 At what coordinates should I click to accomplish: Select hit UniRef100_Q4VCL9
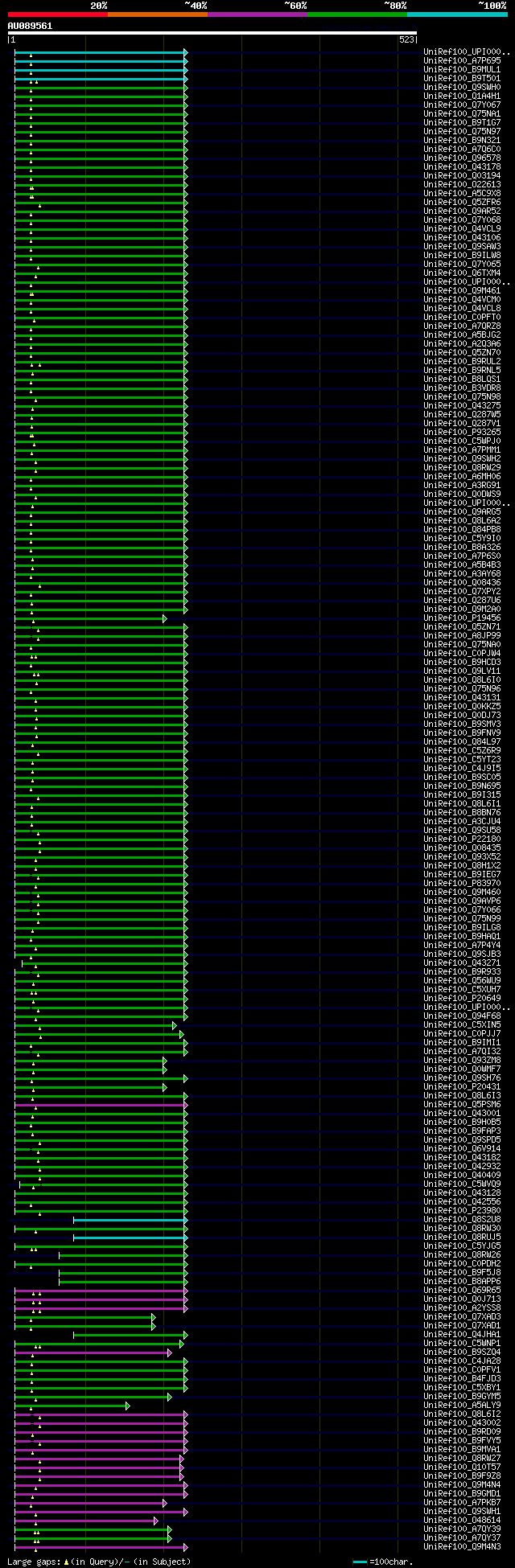pyautogui.click(x=462, y=228)
